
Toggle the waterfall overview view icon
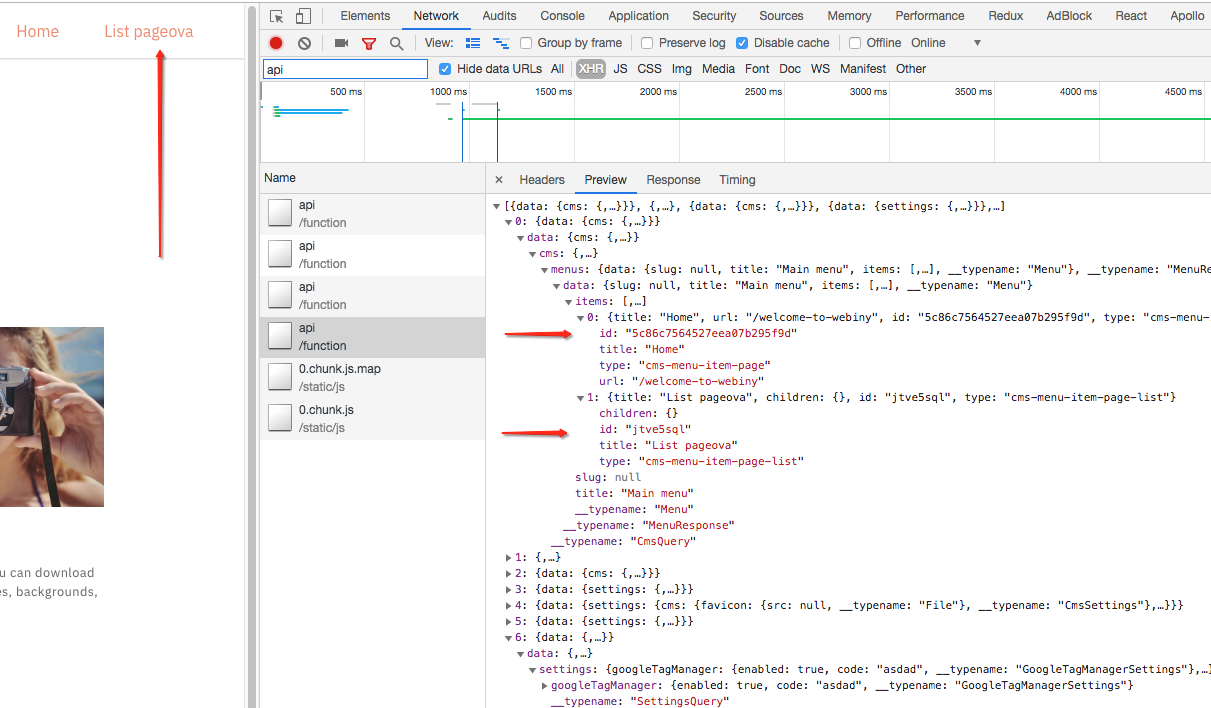click(500, 42)
